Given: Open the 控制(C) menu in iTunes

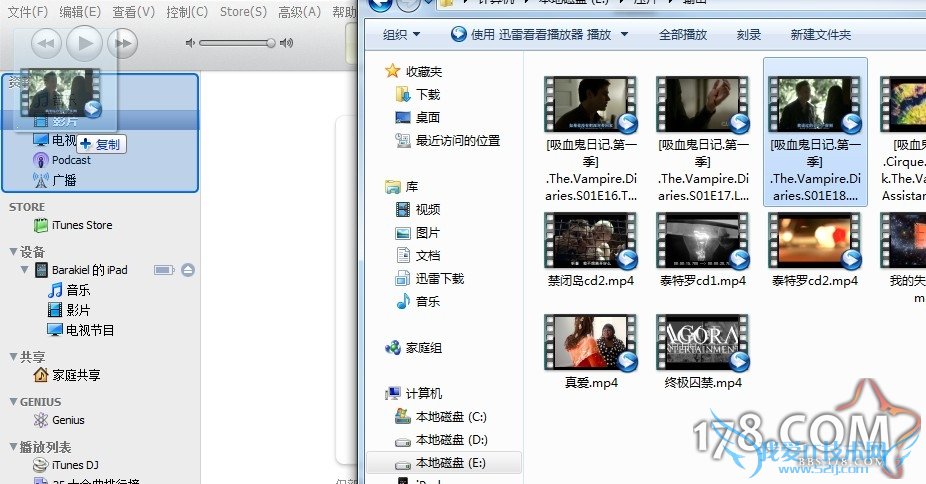Looking at the screenshot, I should click(x=187, y=11).
